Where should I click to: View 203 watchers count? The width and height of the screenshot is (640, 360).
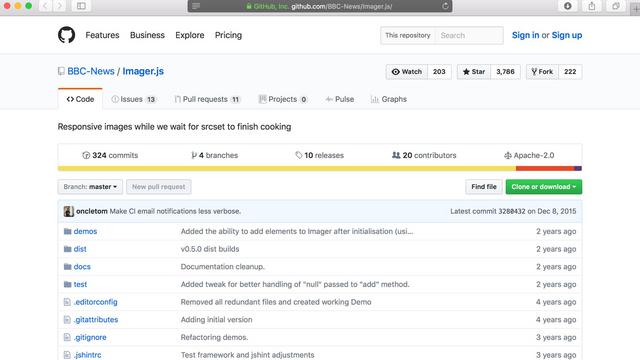439,72
